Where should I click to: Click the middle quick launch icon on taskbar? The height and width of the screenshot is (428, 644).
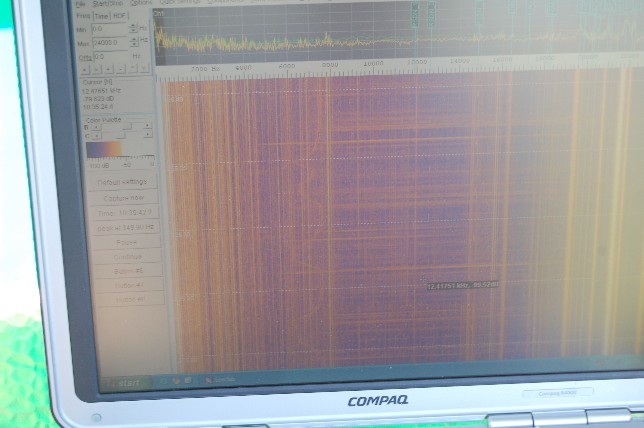pyautogui.click(x=177, y=381)
